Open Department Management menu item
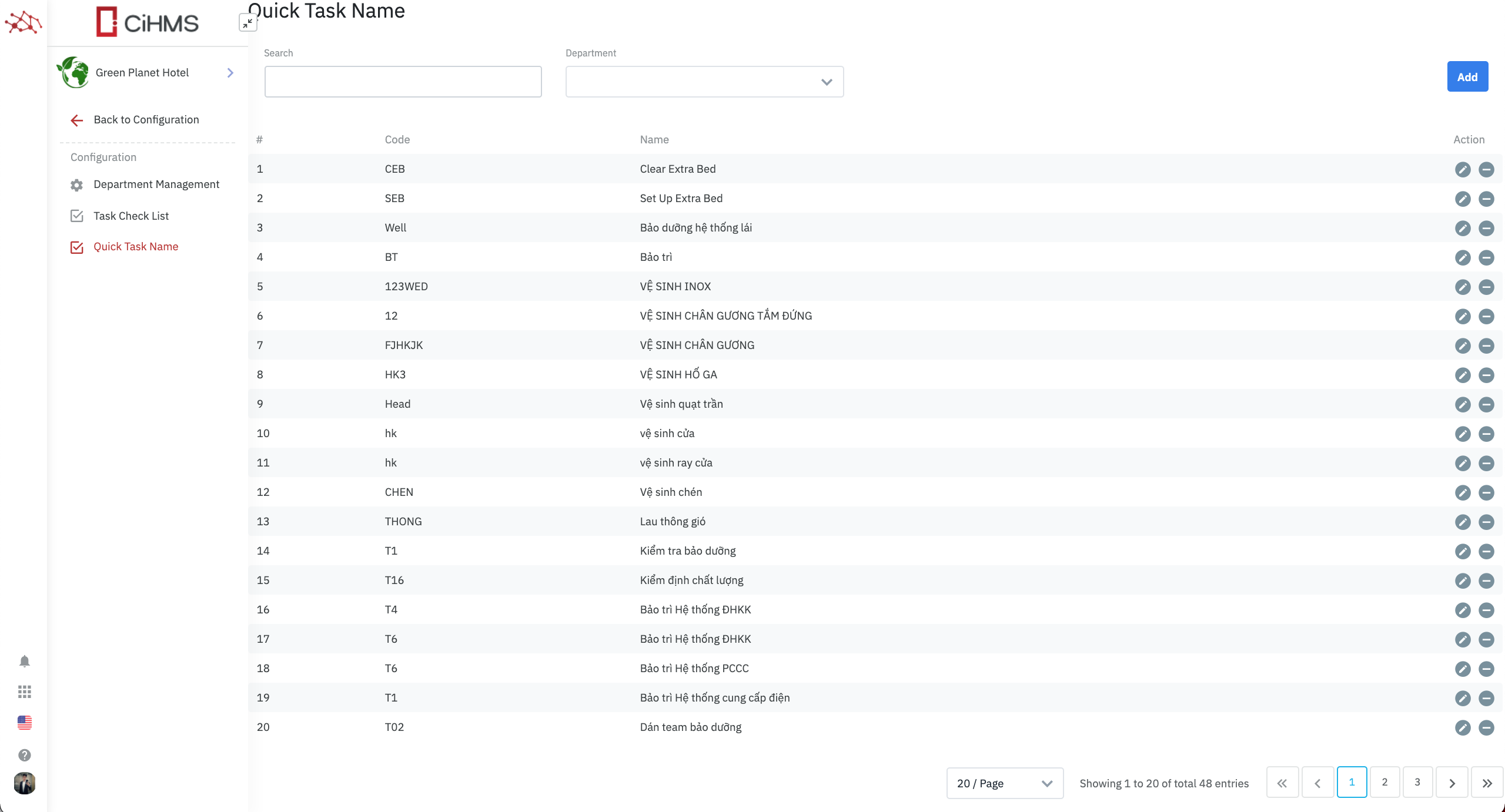The height and width of the screenshot is (812, 1505). click(x=156, y=184)
